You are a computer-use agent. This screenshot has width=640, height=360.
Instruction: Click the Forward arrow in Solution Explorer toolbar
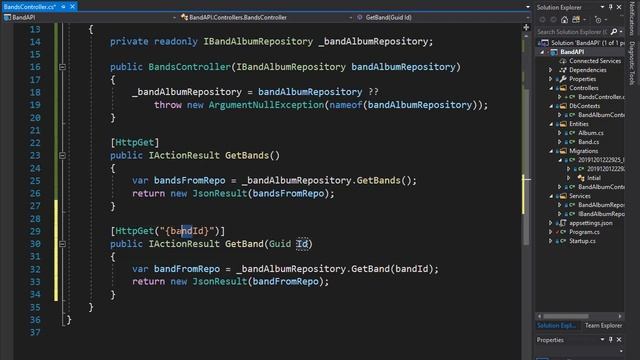(x=553, y=20)
